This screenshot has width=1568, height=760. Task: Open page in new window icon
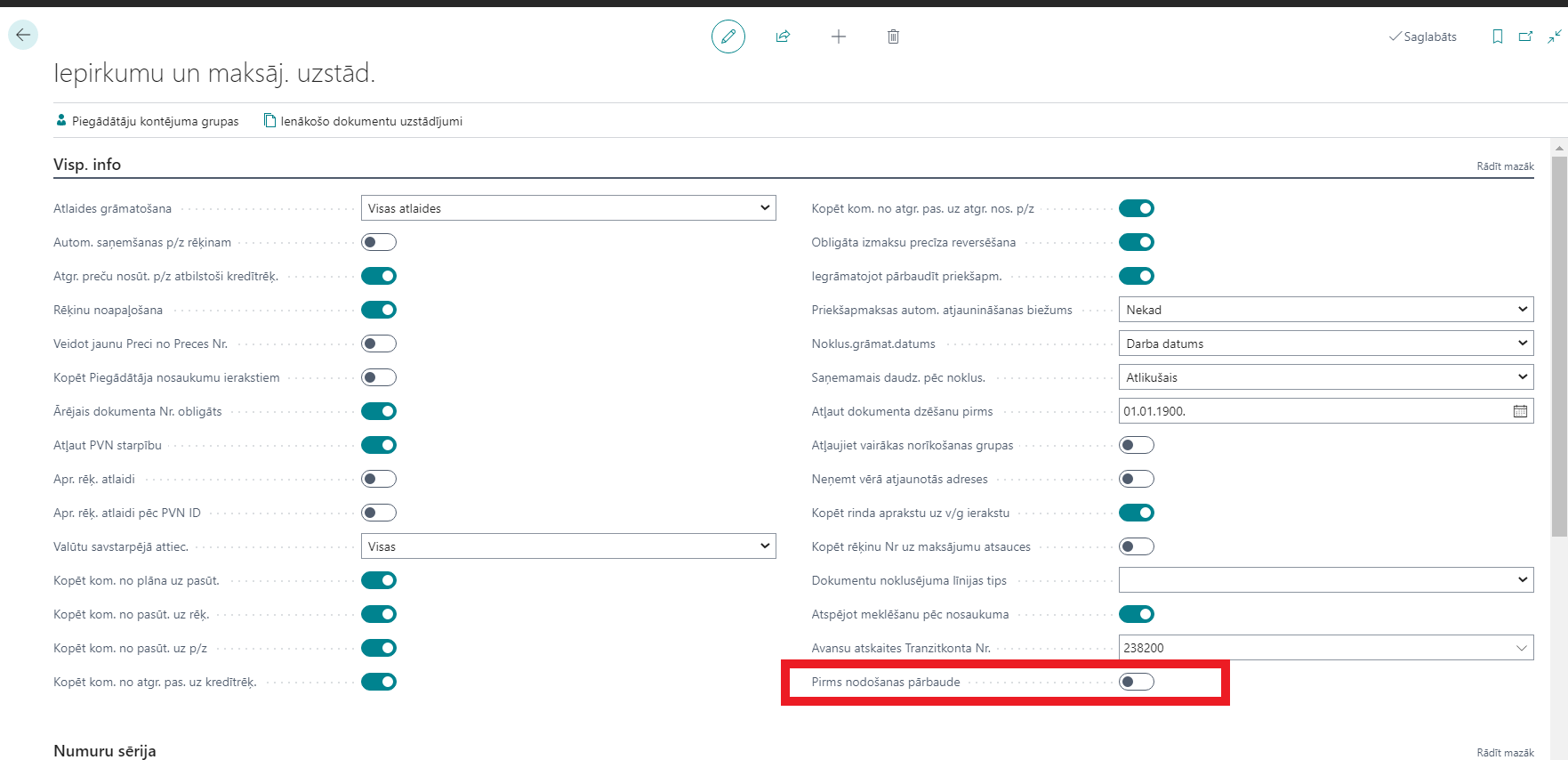pyautogui.click(x=1525, y=36)
